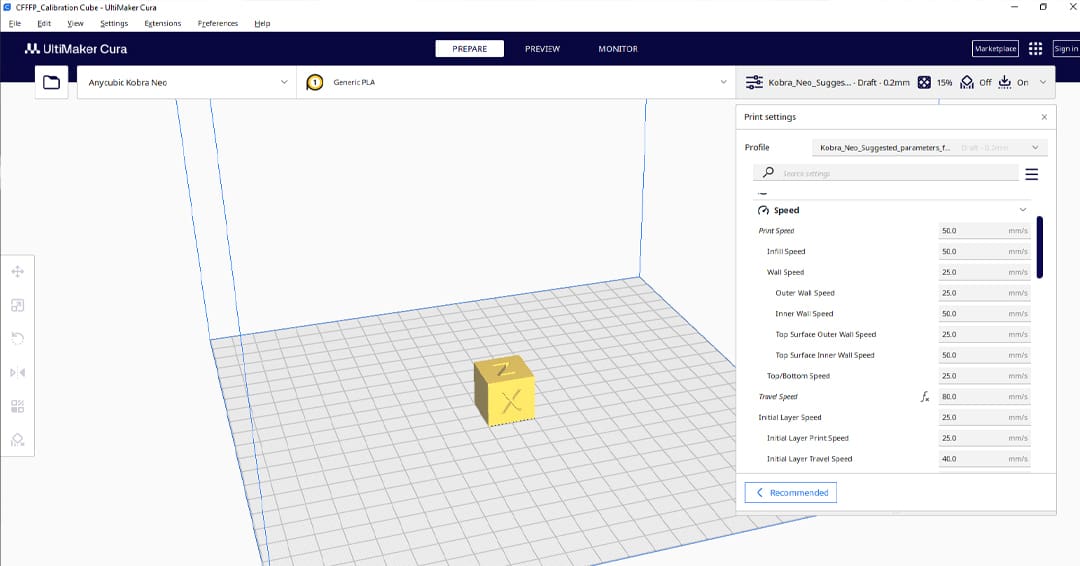Open the Marketplace
Image resolution: width=1080 pixels, height=566 pixels.
click(995, 49)
